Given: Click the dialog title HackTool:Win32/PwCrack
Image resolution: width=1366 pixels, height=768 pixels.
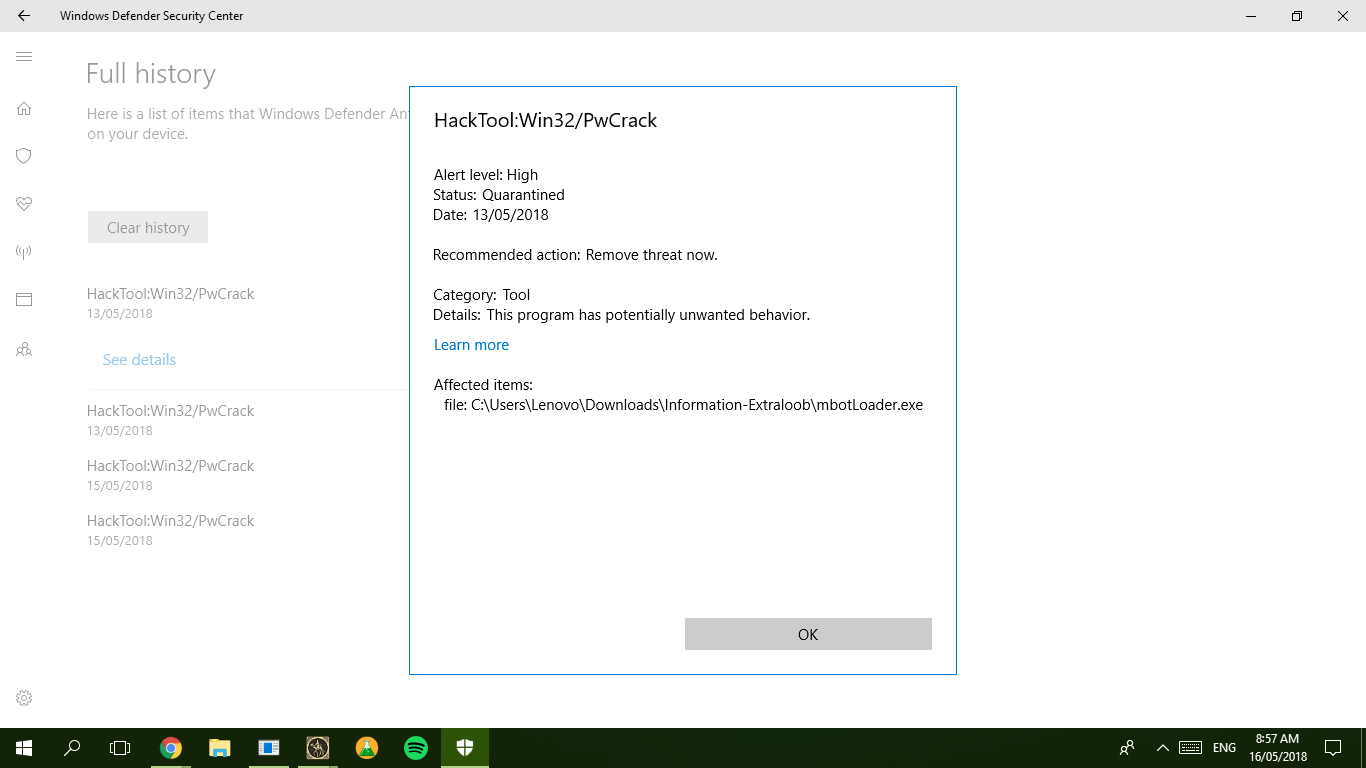Looking at the screenshot, I should [545, 121].
